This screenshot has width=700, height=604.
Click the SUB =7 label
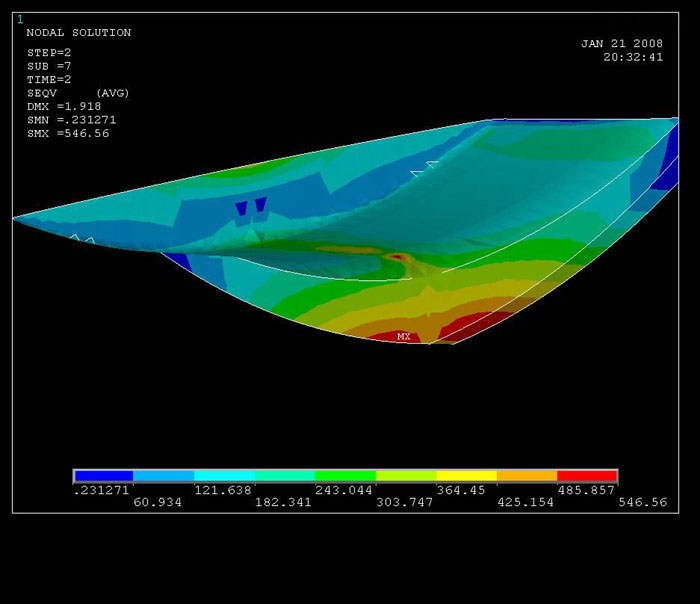coord(49,66)
